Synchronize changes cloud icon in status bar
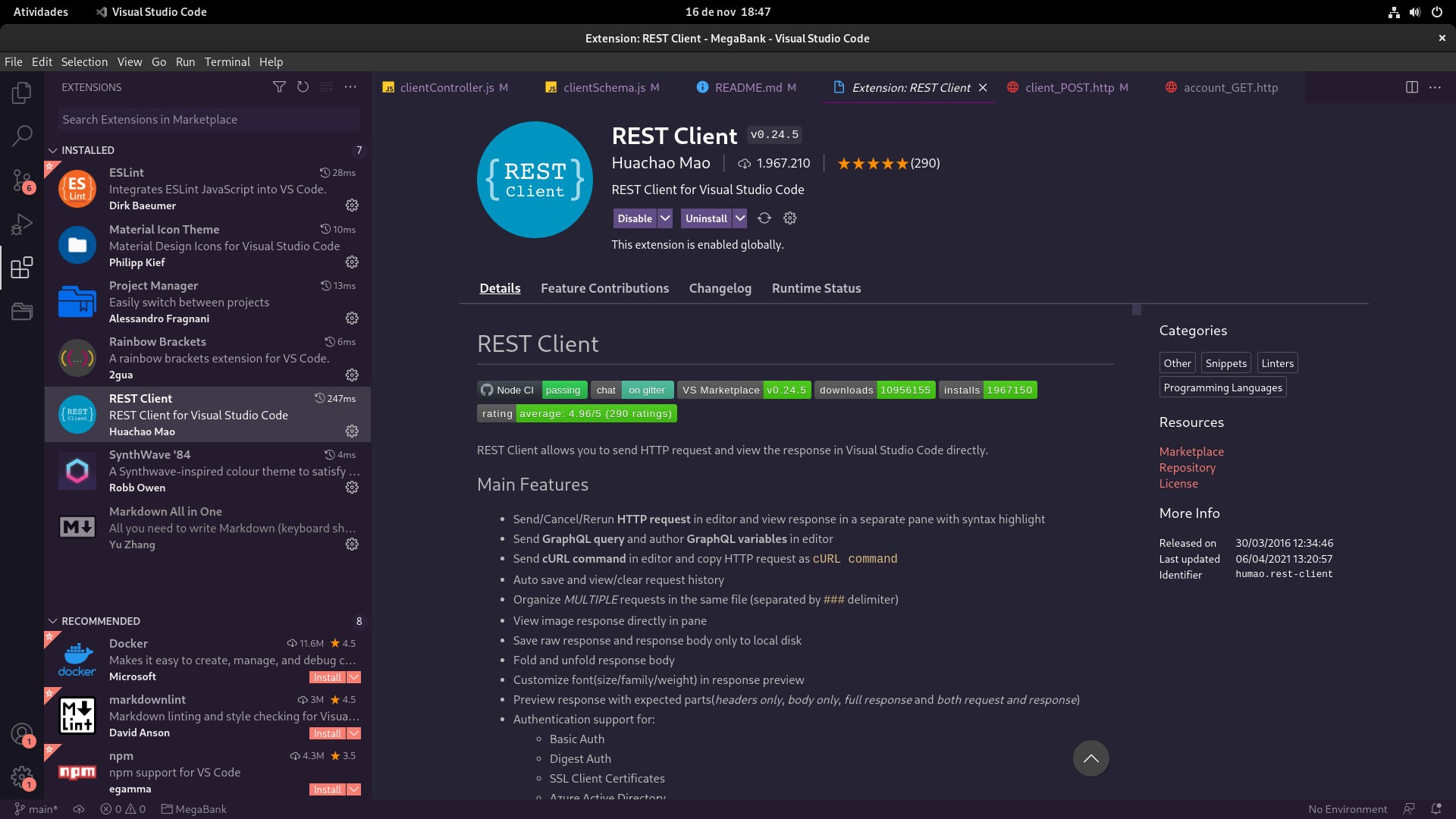The image size is (1456, 819). click(x=79, y=809)
